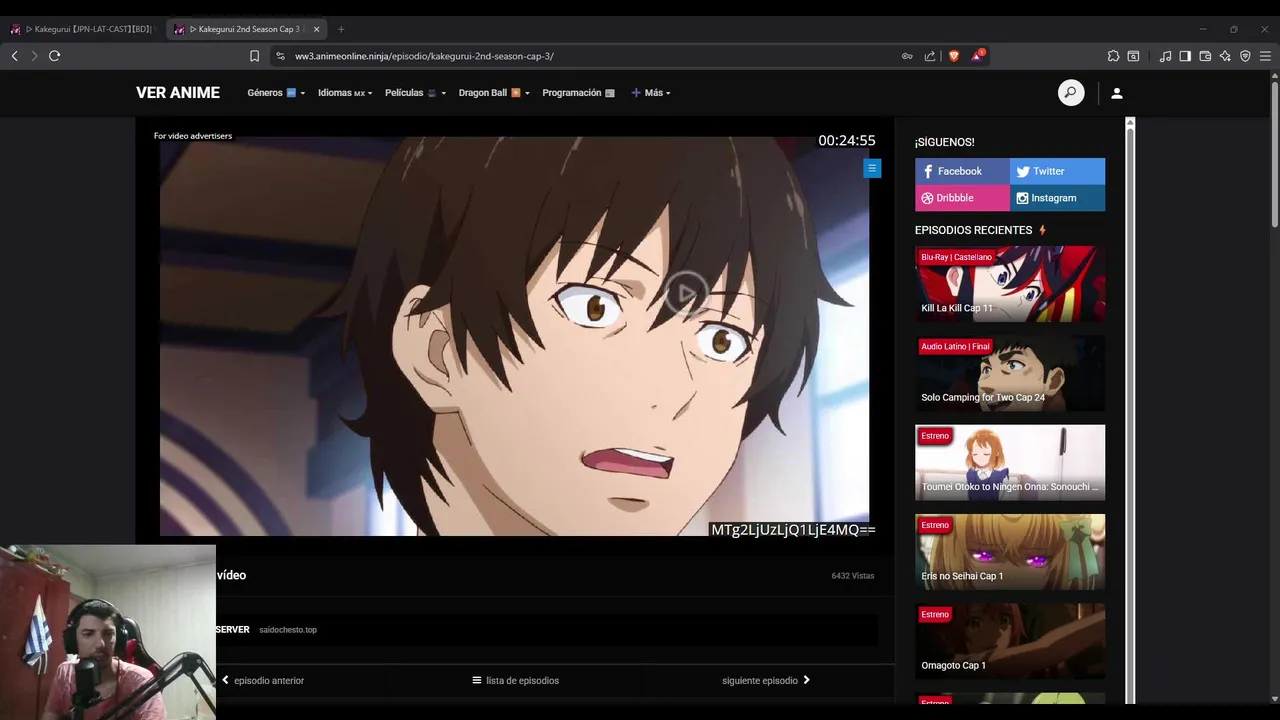Open Eris no Seihai Cap 1 thumbnail
Image resolution: width=1280 pixels, height=720 pixels.
1010,552
